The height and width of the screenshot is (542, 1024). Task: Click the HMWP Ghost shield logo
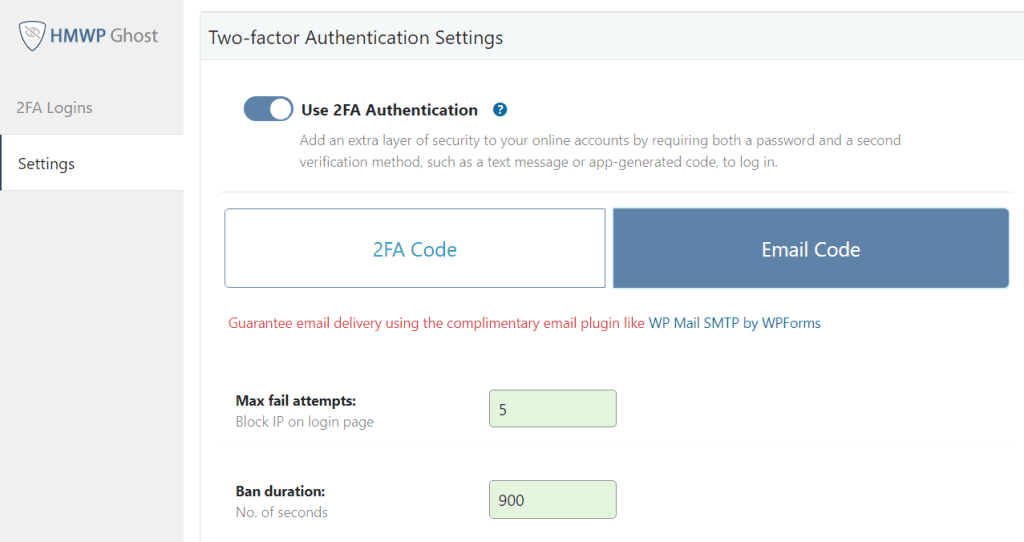(32, 36)
